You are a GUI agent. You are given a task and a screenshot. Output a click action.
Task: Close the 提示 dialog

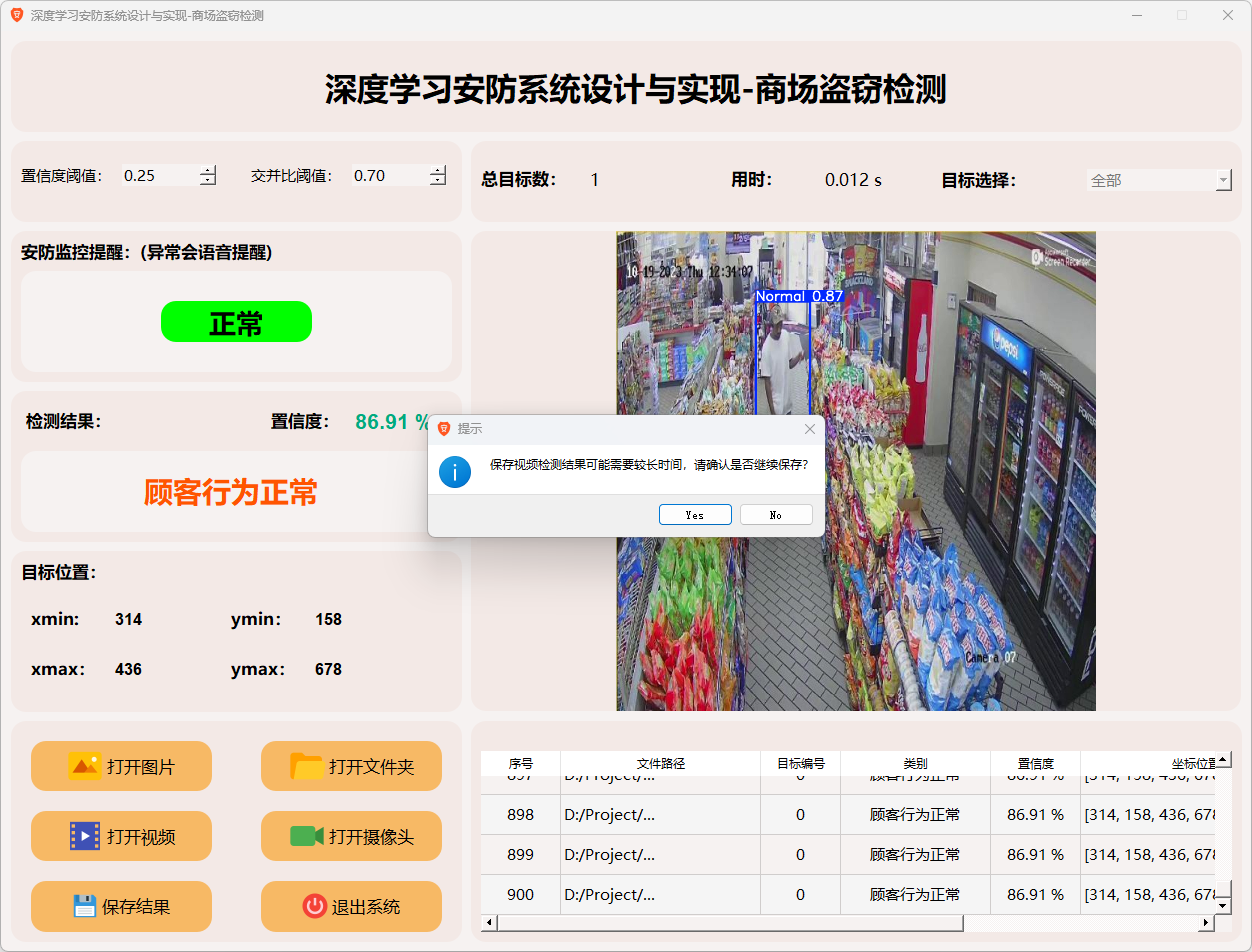pyautogui.click(x=809, y=429)
